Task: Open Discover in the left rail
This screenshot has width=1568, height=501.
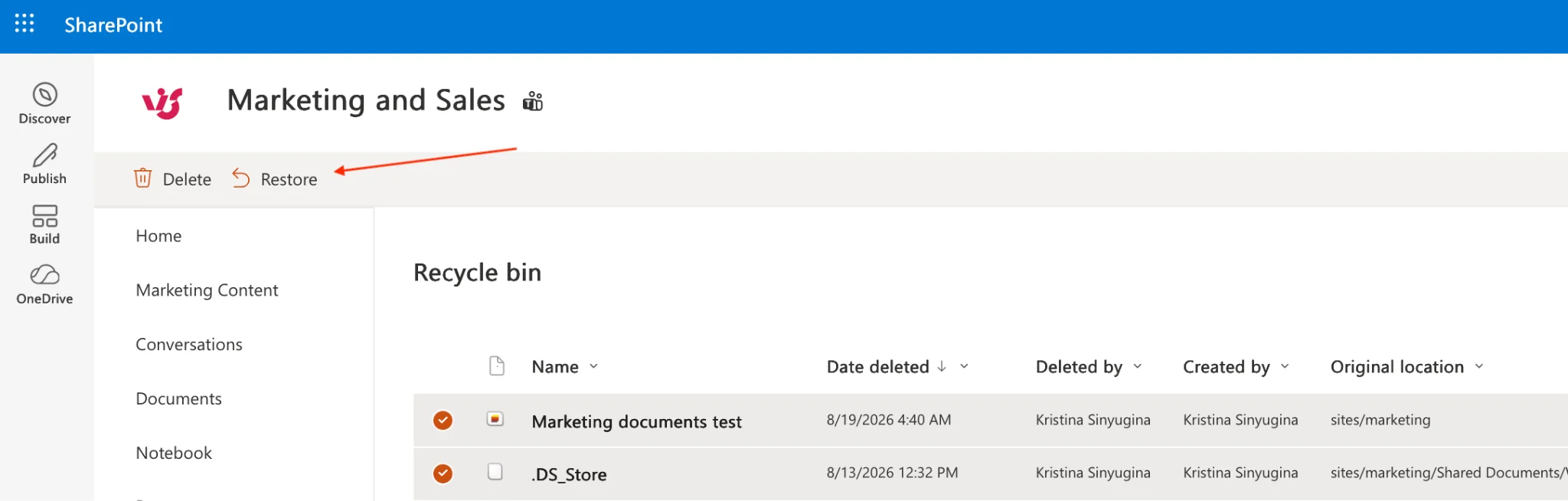Action: click(44, 103)
